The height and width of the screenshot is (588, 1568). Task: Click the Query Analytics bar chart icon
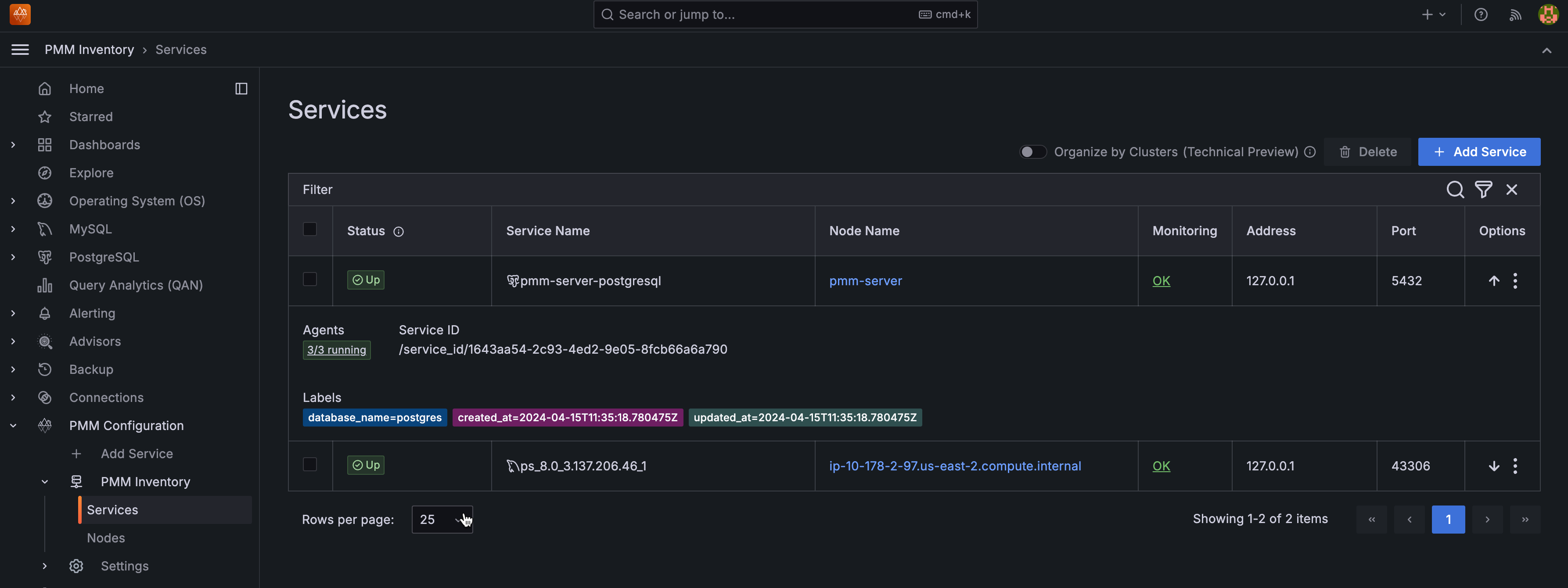point(44,285)
